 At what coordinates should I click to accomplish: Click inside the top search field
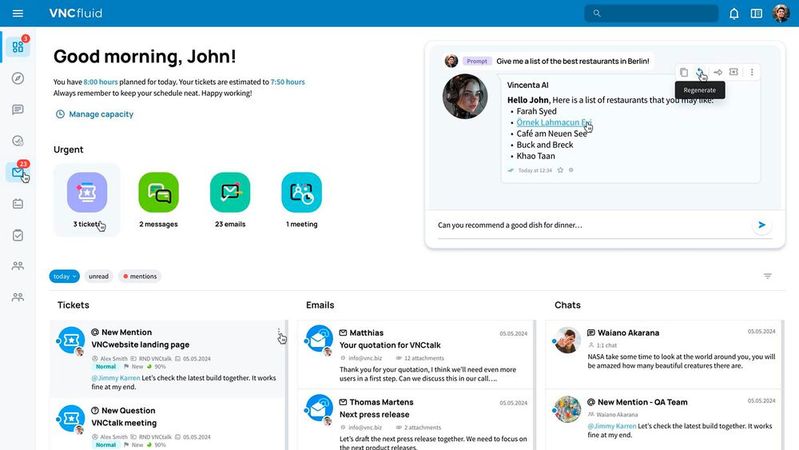coord(651,13)
